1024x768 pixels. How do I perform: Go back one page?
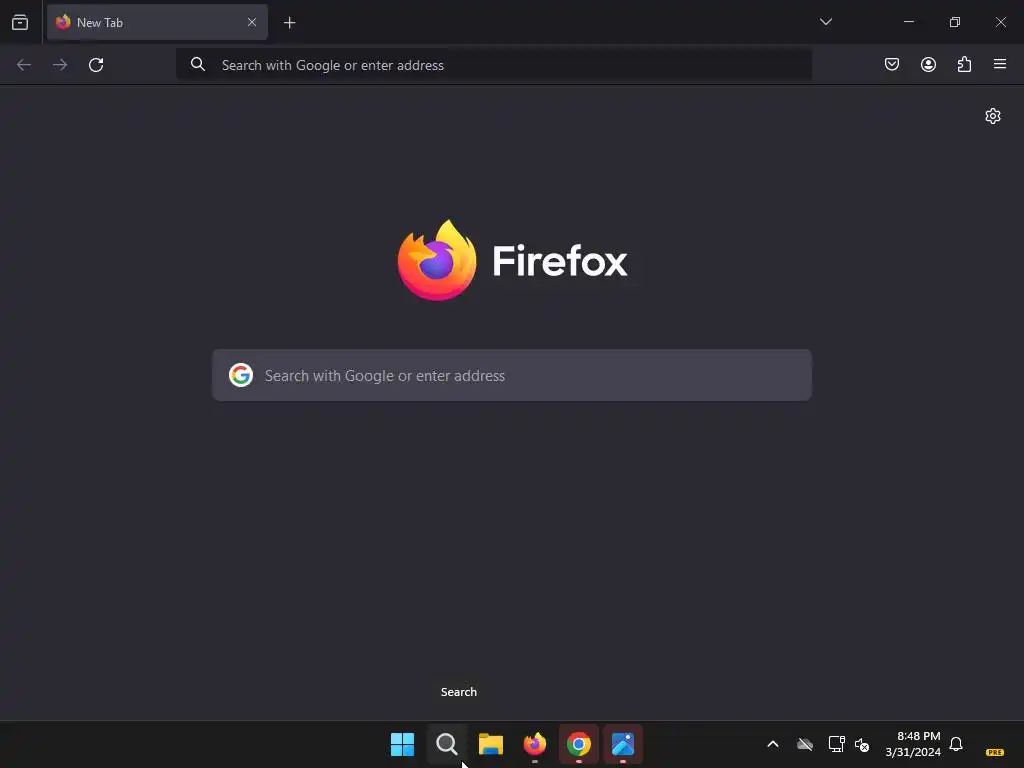click(24, 65)
